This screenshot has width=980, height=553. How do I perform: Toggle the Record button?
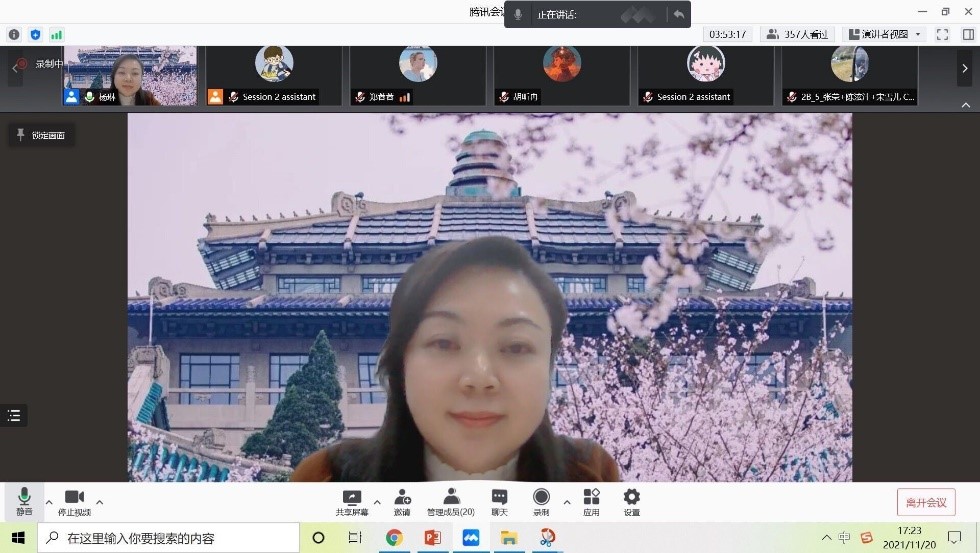(541, 501)
